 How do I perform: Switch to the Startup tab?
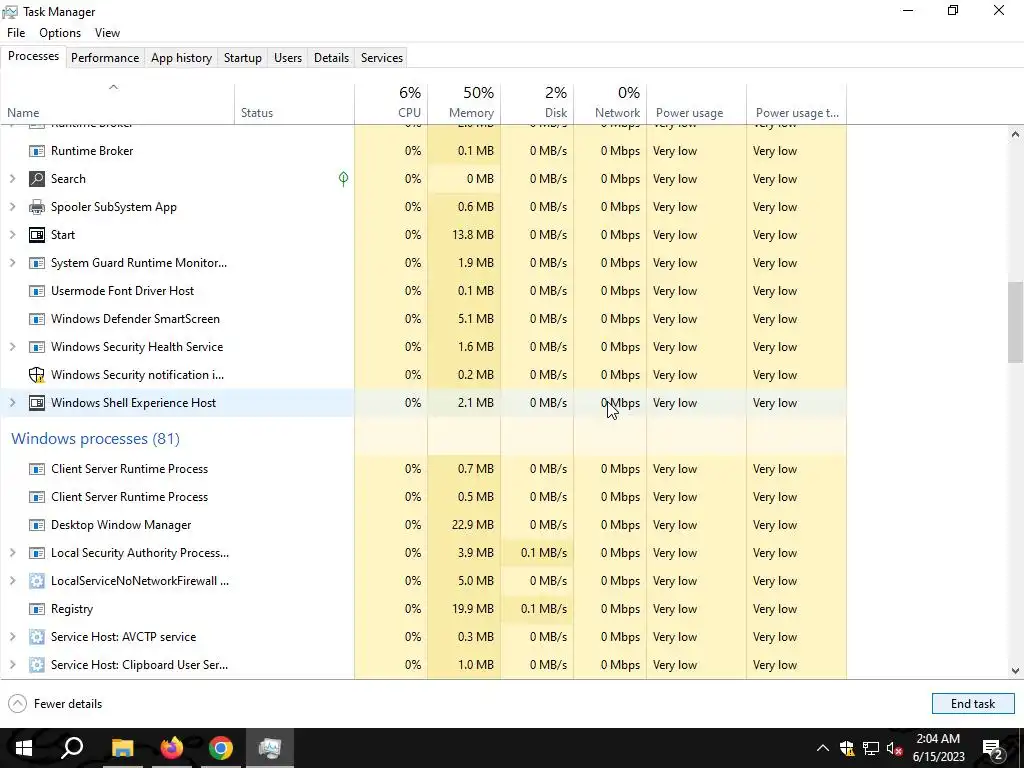(243, 58)
